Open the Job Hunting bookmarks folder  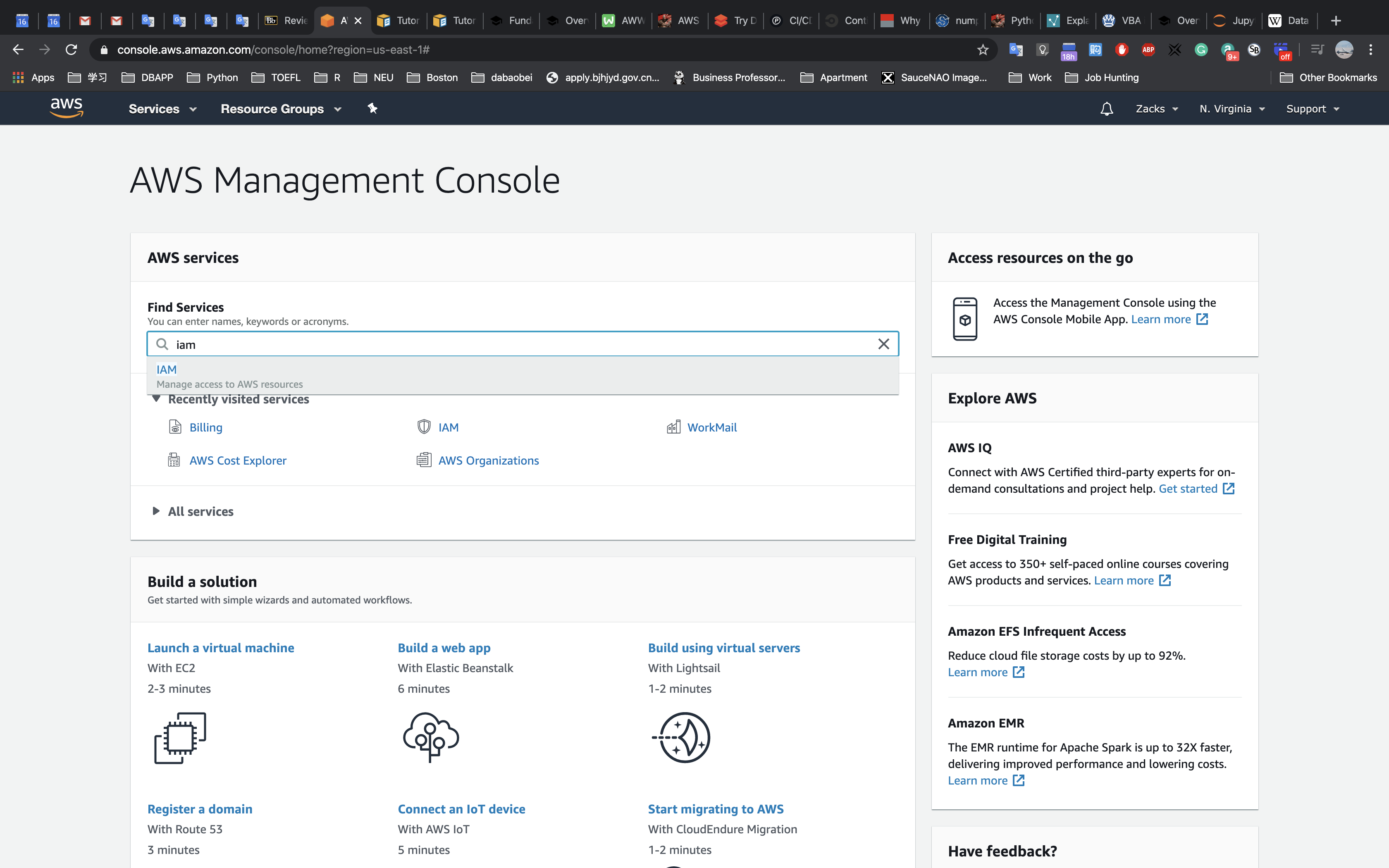[x=1102, y=78]
